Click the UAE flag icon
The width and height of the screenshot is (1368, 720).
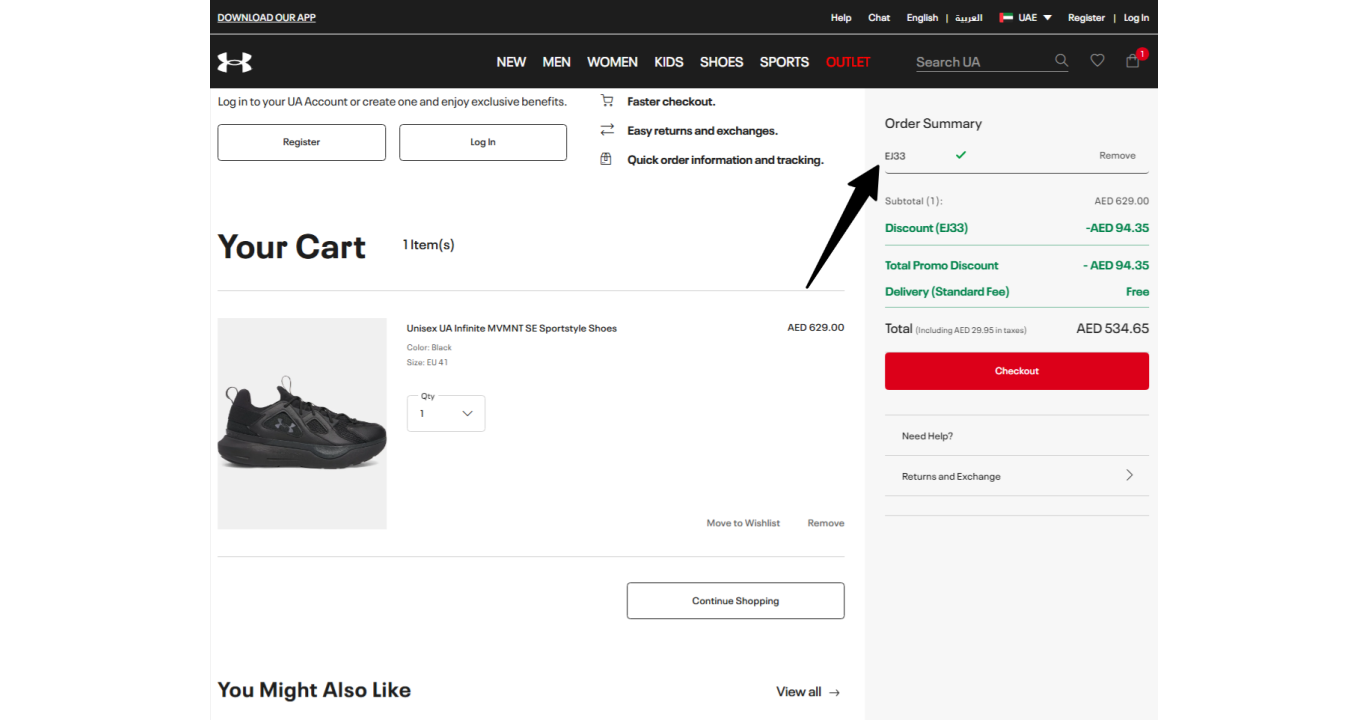click(1006, 17)
